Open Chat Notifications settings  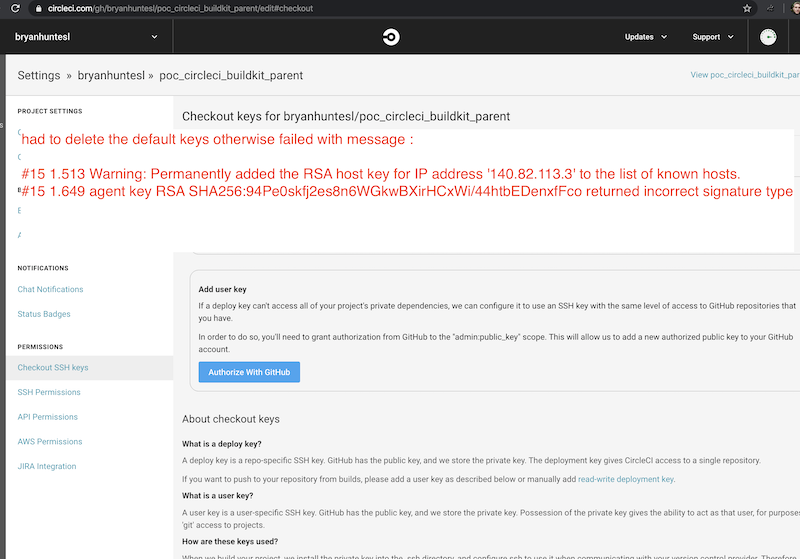tap(50, 289)
